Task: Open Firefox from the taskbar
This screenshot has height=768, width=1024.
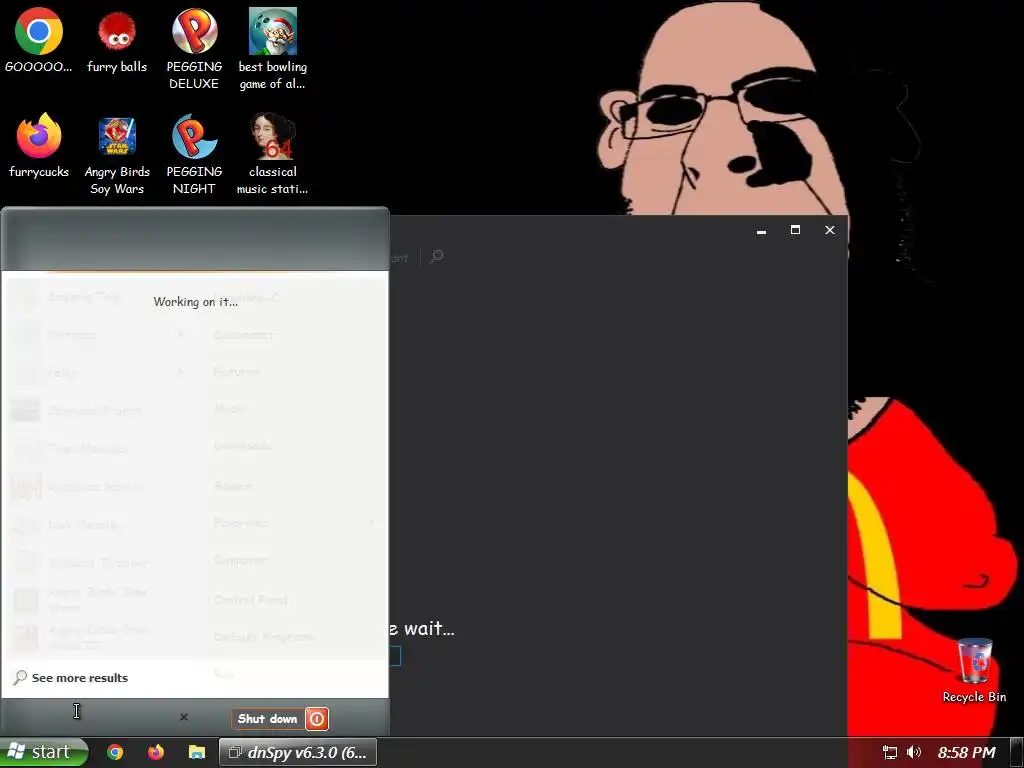Action: pos(155,752)
